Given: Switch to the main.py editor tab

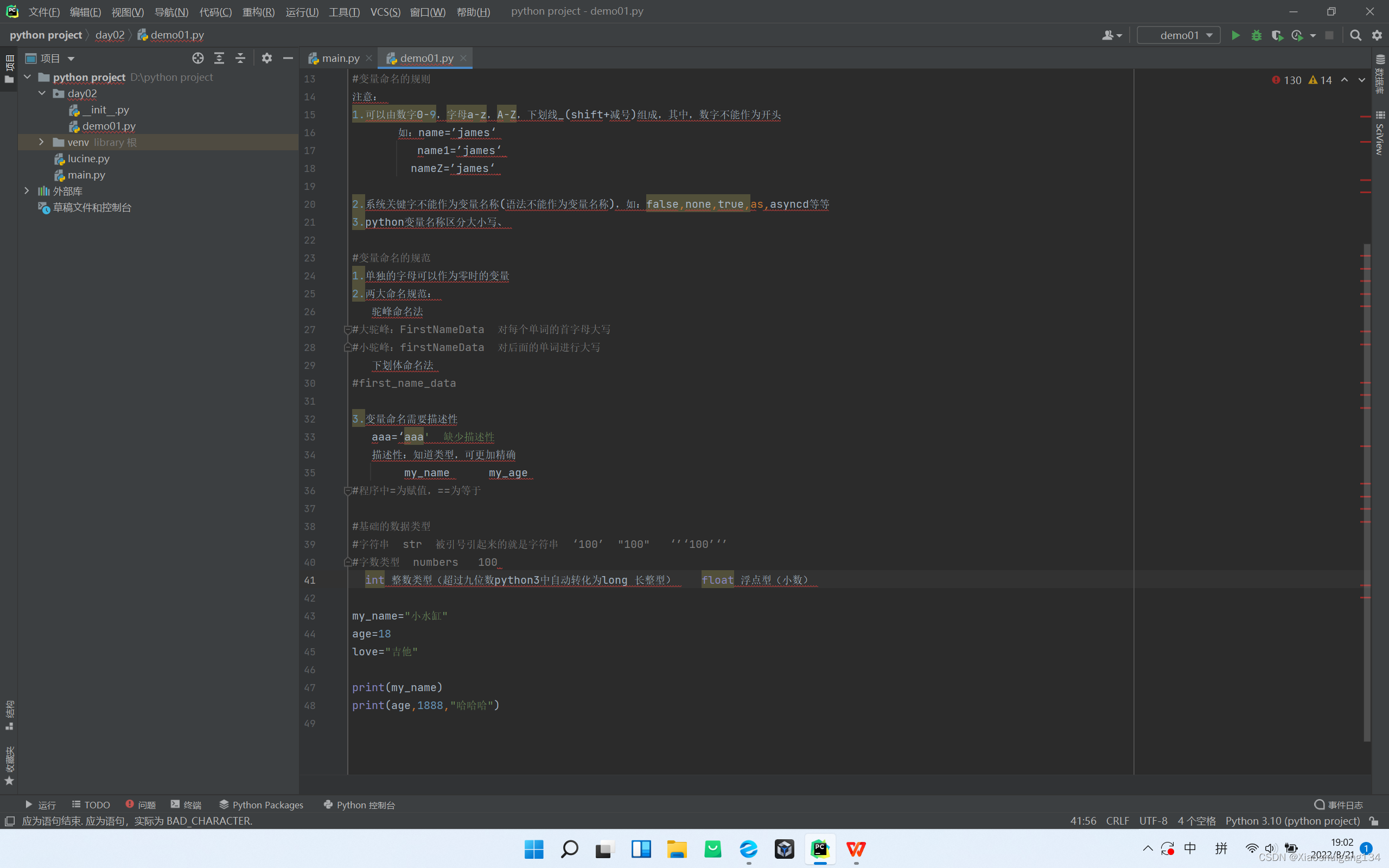Looking at the screenshot, I should [x=340, y=58].
